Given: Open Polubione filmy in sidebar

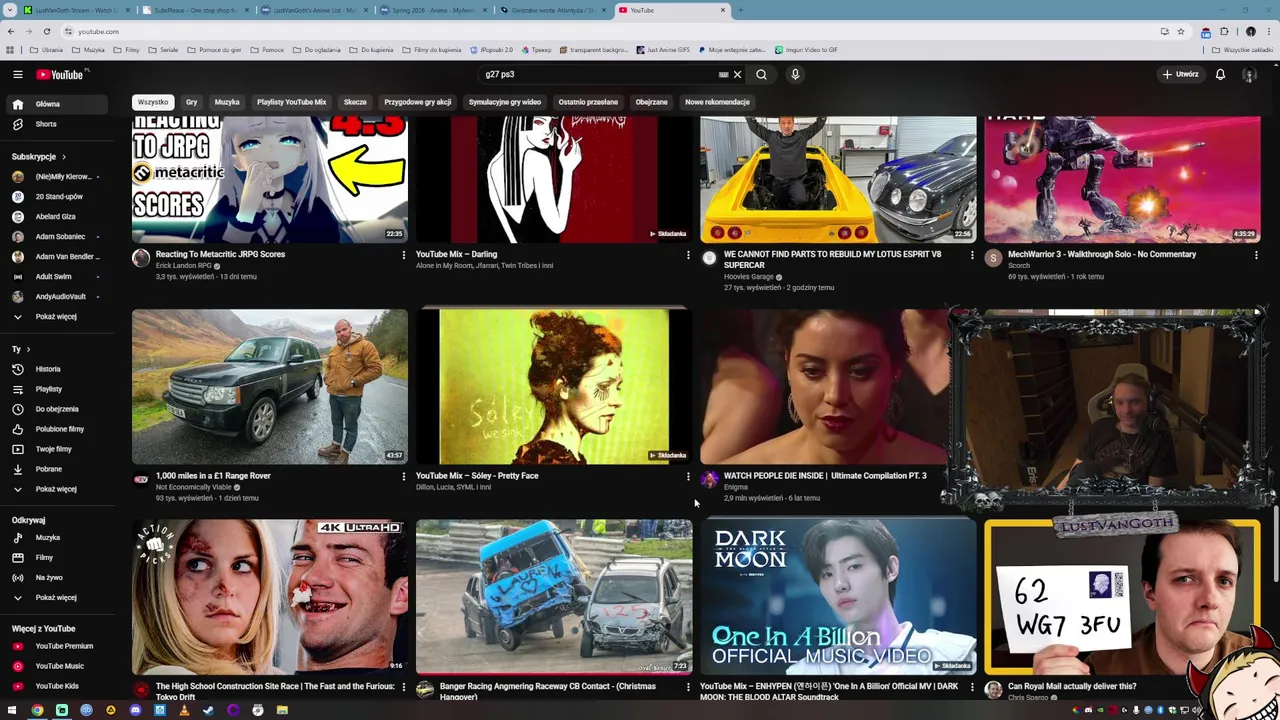Looking at the screenshot, I should pos(58,429).
